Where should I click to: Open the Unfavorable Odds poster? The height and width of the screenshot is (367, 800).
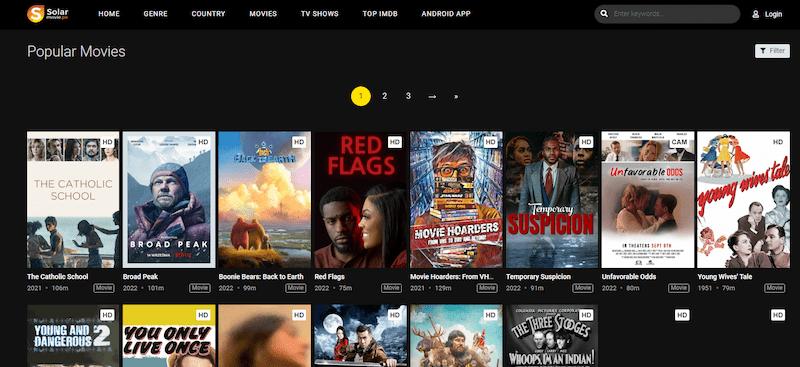coord(647,200)
